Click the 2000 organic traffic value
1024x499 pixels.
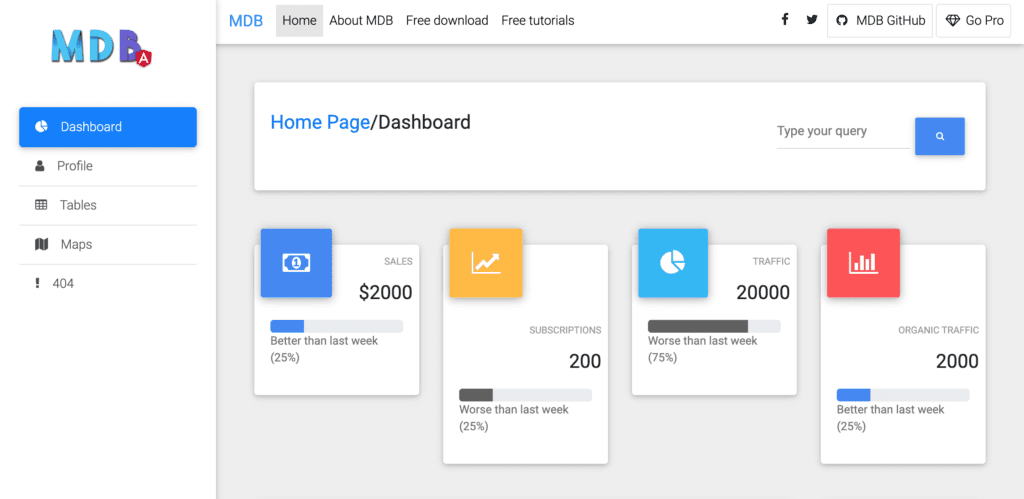point(957,361)
